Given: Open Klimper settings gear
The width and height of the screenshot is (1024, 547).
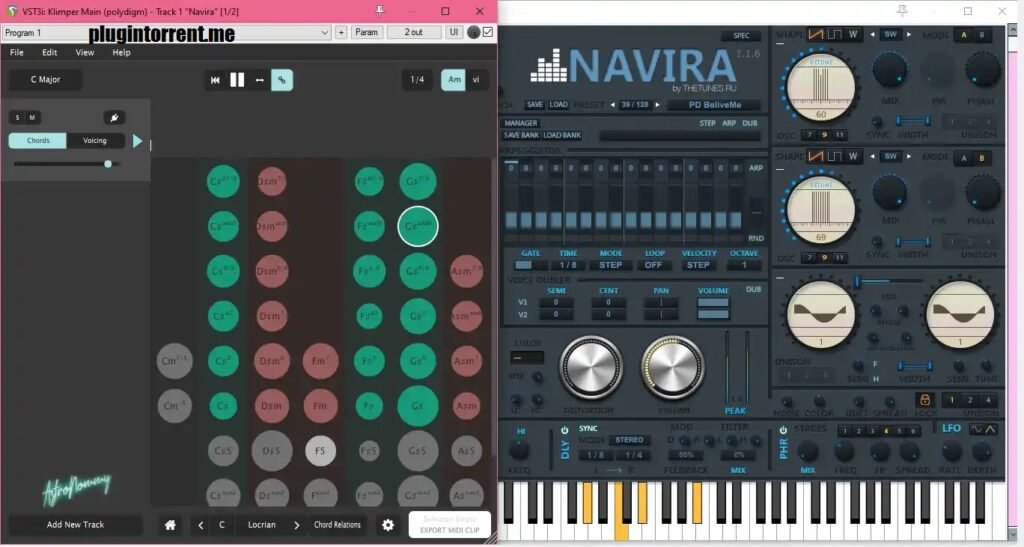Looking at the screenshot, I should [388, 525].
